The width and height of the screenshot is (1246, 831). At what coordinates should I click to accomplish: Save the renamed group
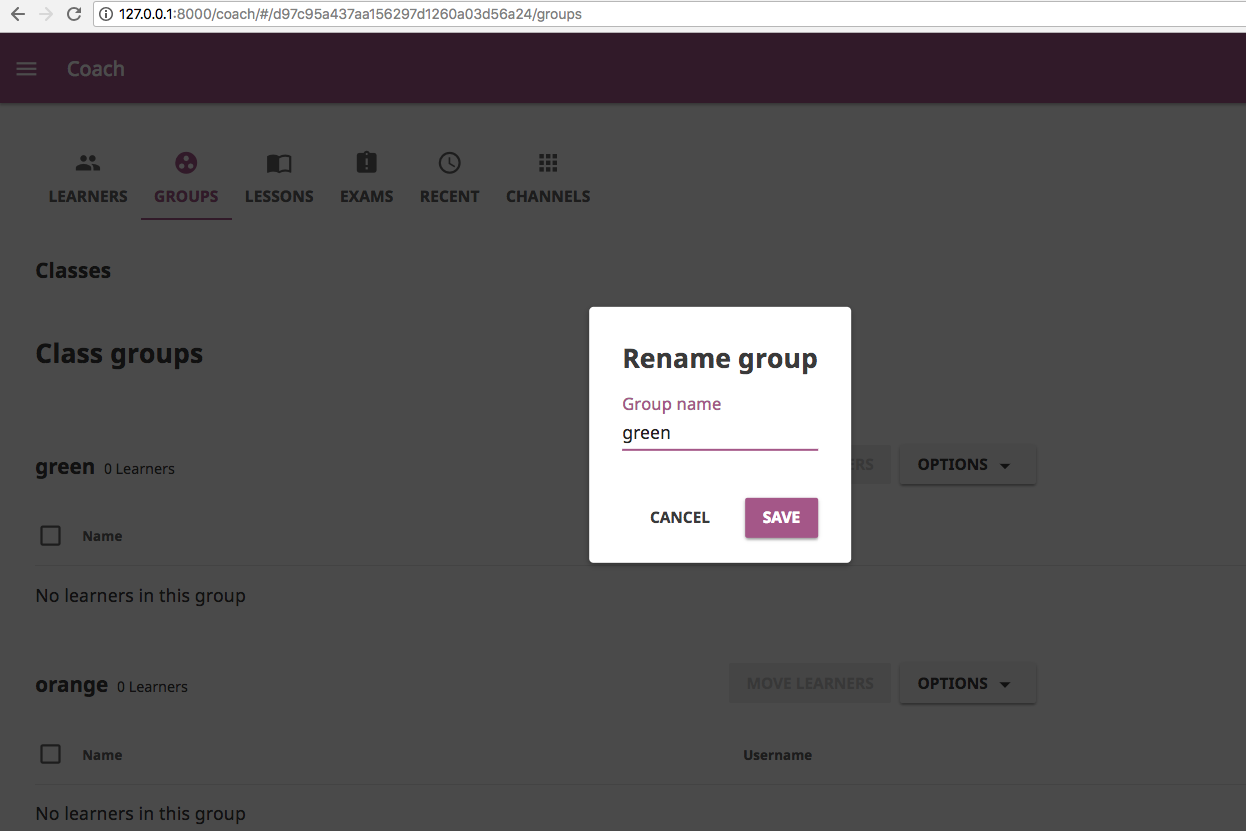[x=781, y=517]
